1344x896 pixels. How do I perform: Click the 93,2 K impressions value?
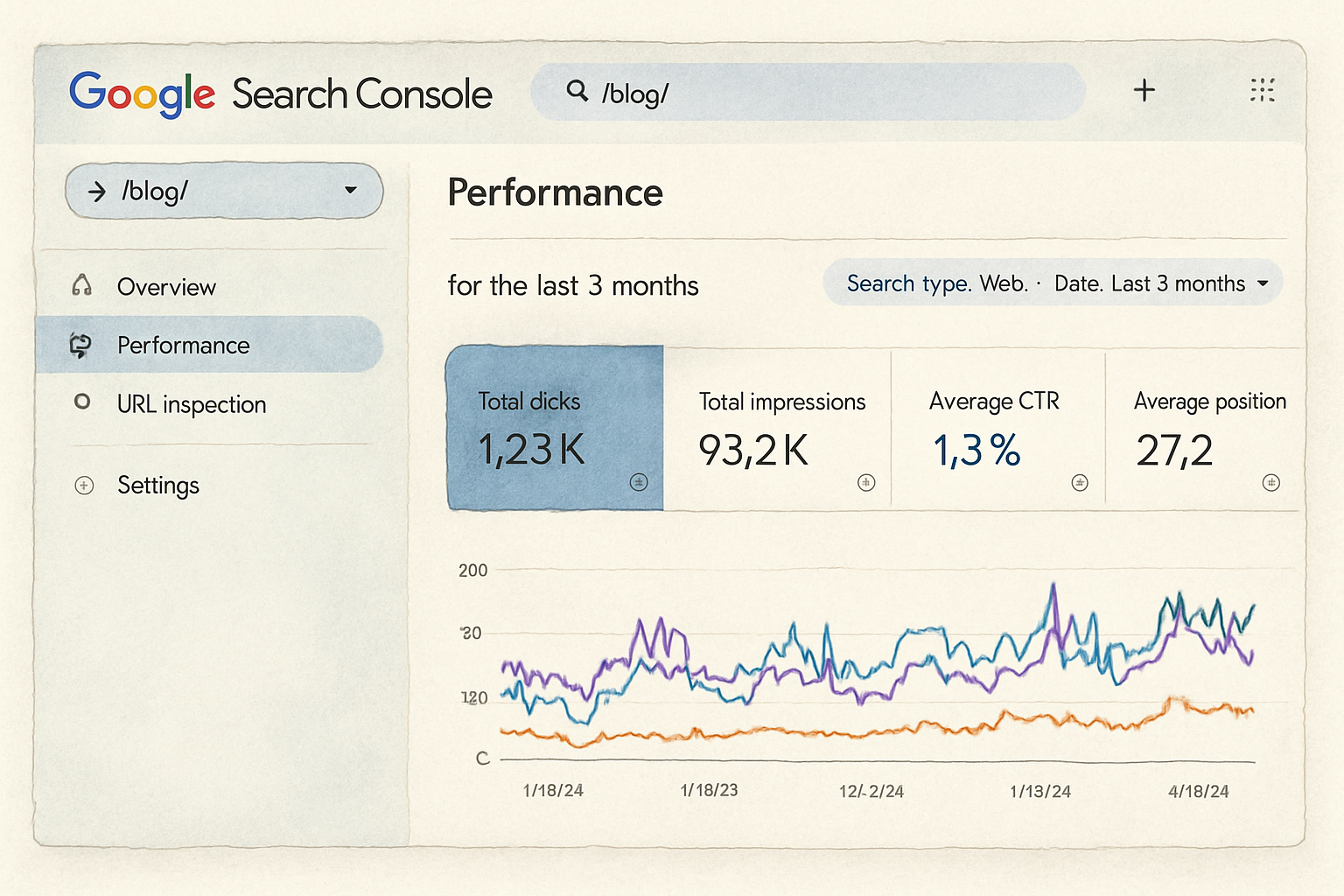(x=753, y=450)
